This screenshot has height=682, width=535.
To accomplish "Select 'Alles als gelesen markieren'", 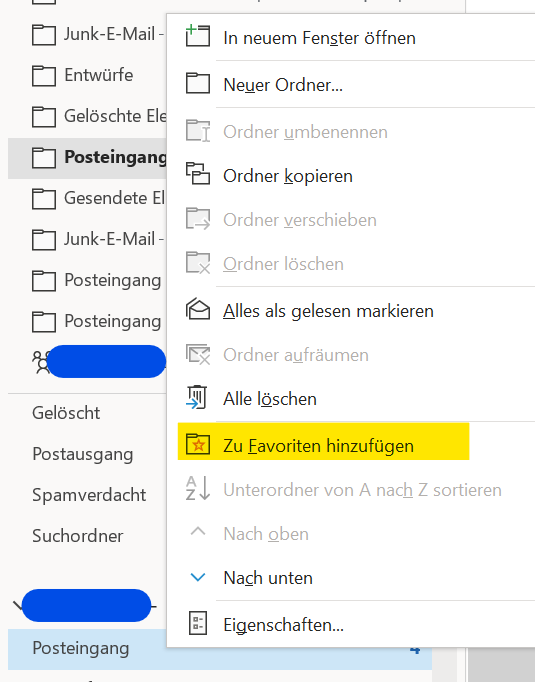I will [x=328, y=311].
